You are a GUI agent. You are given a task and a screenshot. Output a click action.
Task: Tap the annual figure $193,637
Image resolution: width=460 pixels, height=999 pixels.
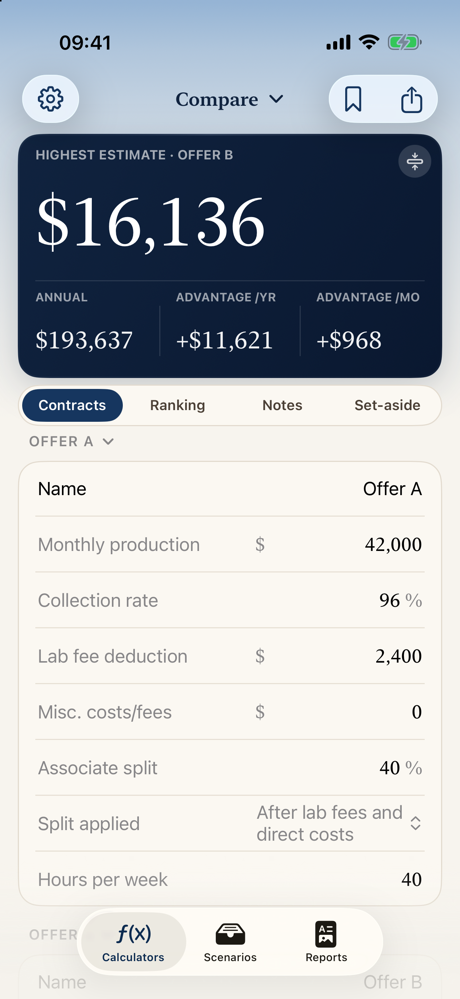(84, 341)
